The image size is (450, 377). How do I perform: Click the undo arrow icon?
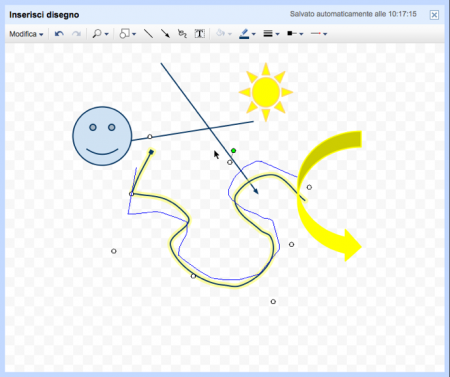pyautogui.click(x=59, y=34)
